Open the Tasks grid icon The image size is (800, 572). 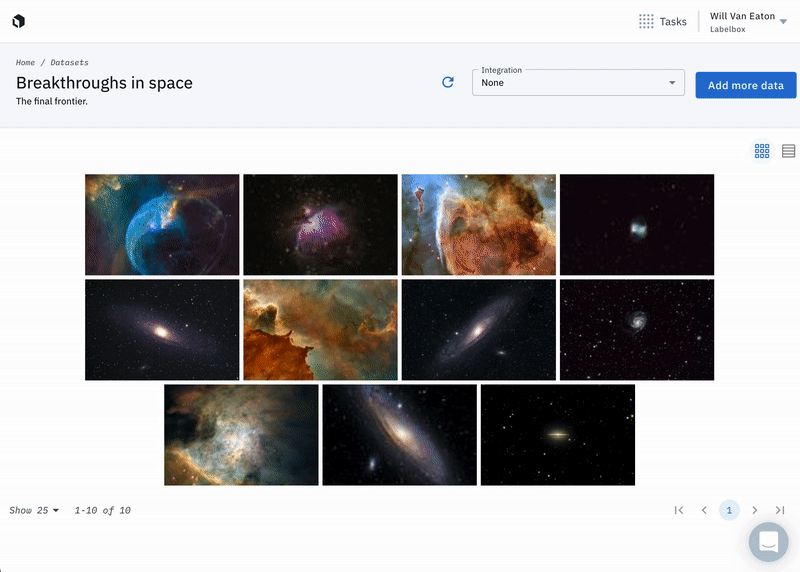coord(646,21)
